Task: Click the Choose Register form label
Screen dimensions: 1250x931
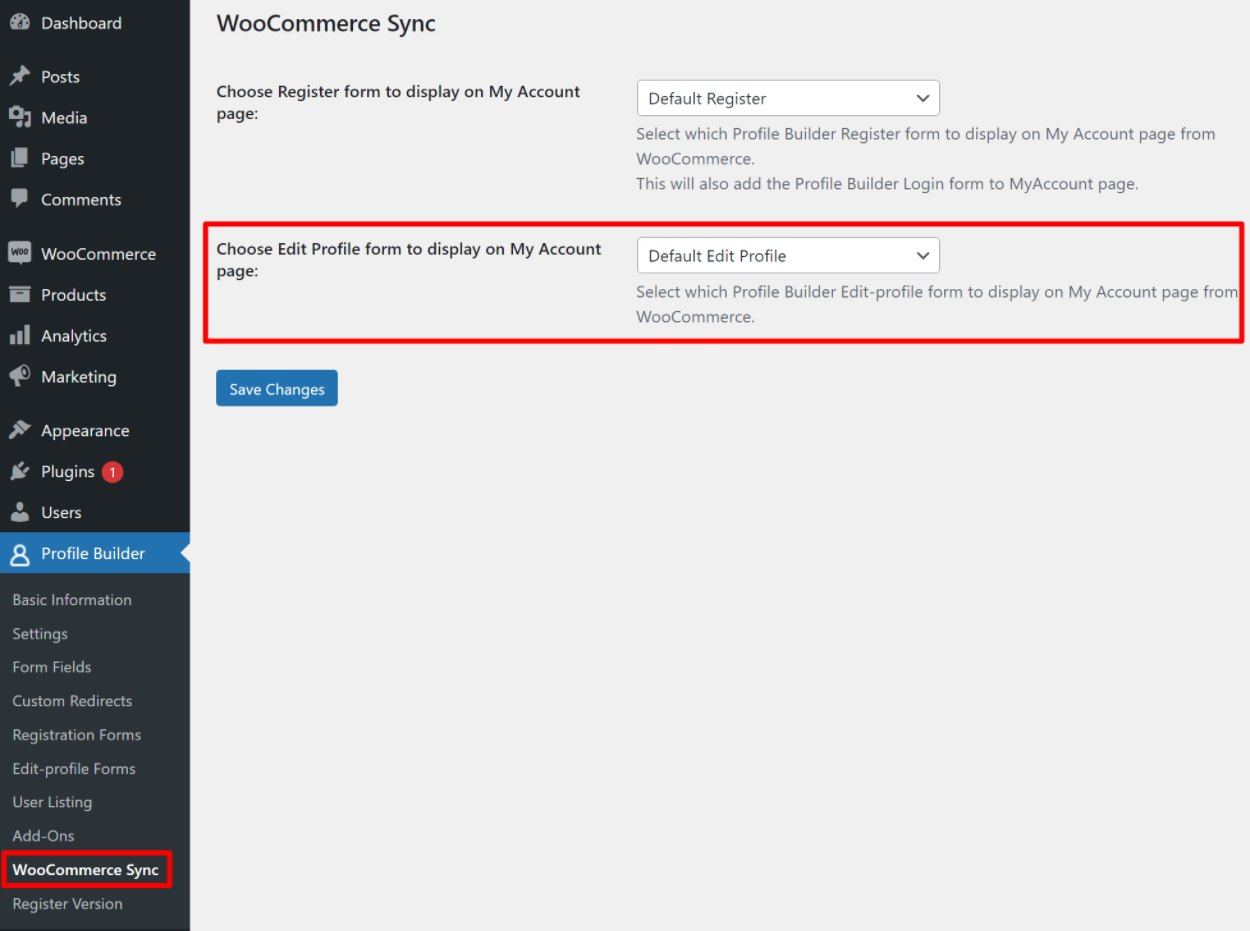Action: pos(398,102)
